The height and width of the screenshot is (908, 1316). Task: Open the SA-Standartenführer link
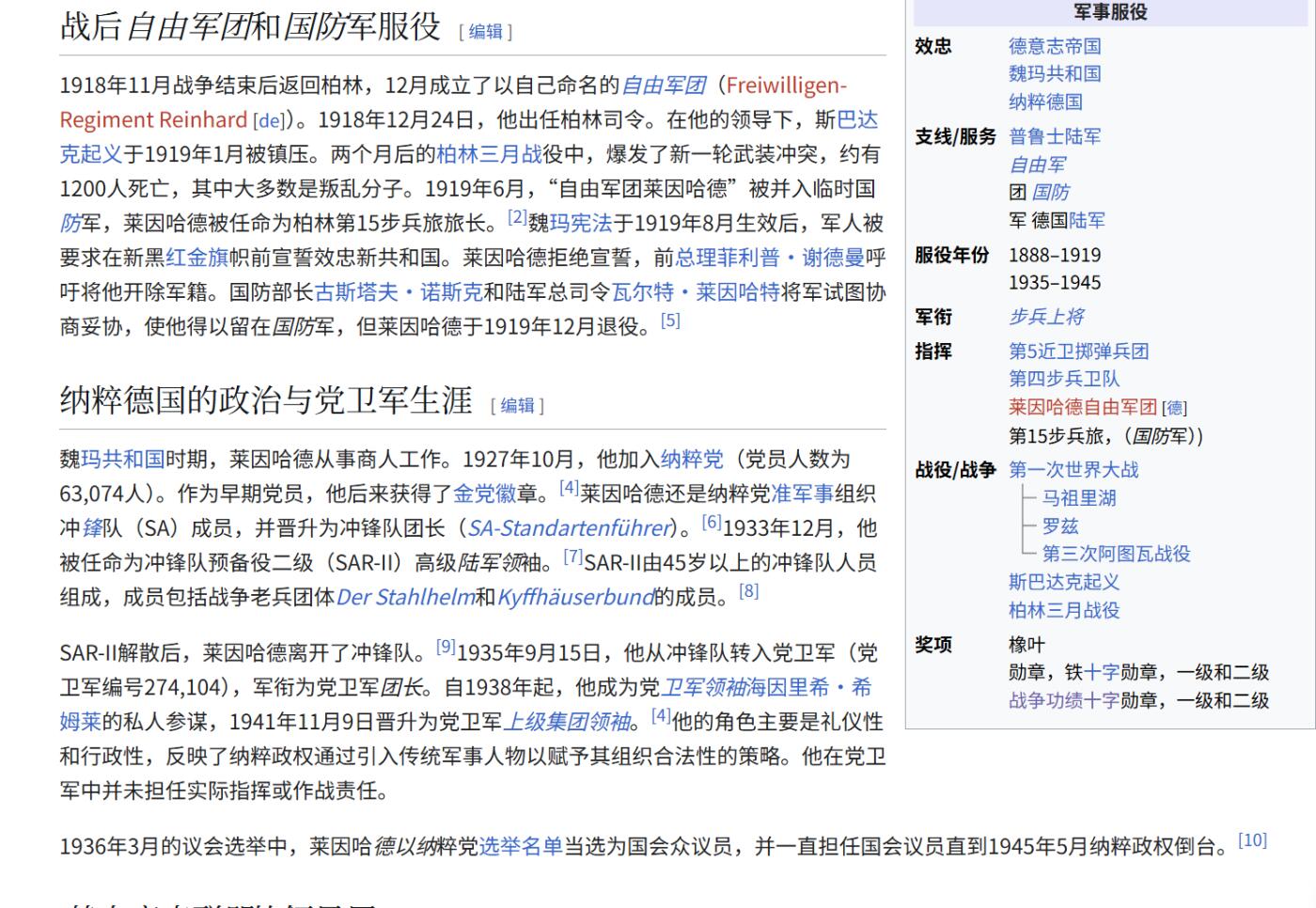pyautogui.click(x=567, y=528)
